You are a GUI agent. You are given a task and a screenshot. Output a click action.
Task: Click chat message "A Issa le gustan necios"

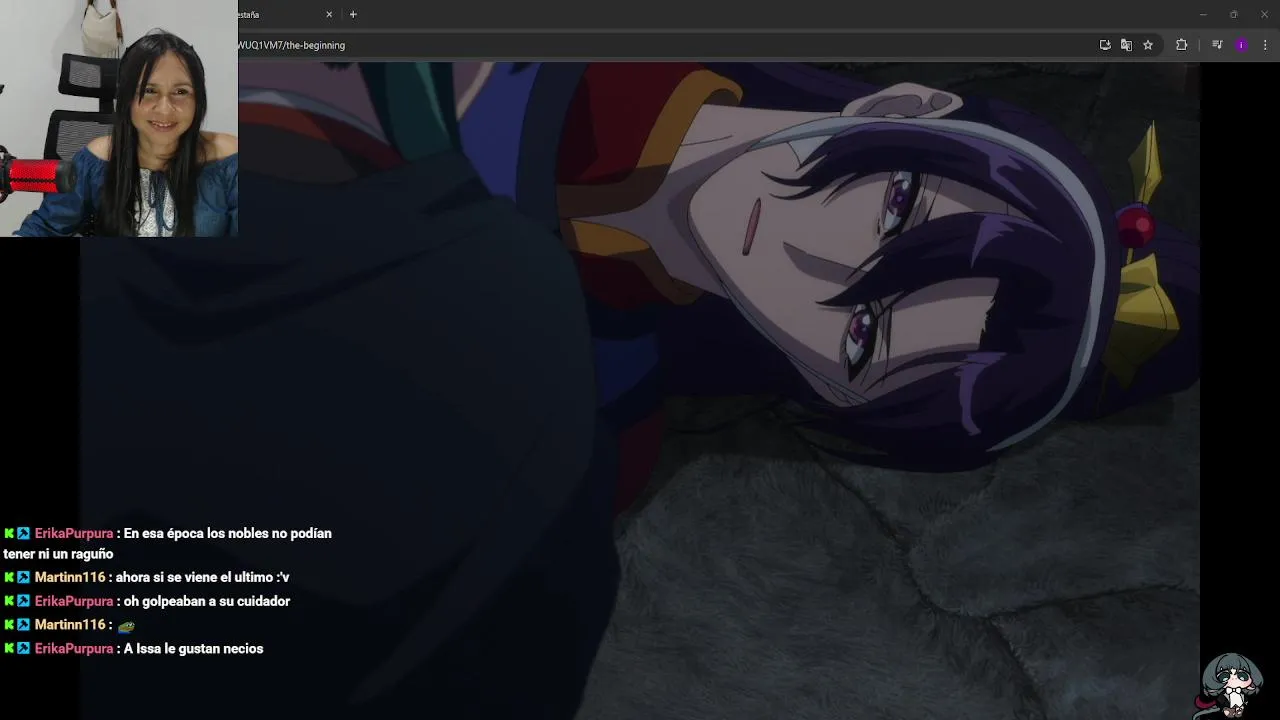click(193, 649)
